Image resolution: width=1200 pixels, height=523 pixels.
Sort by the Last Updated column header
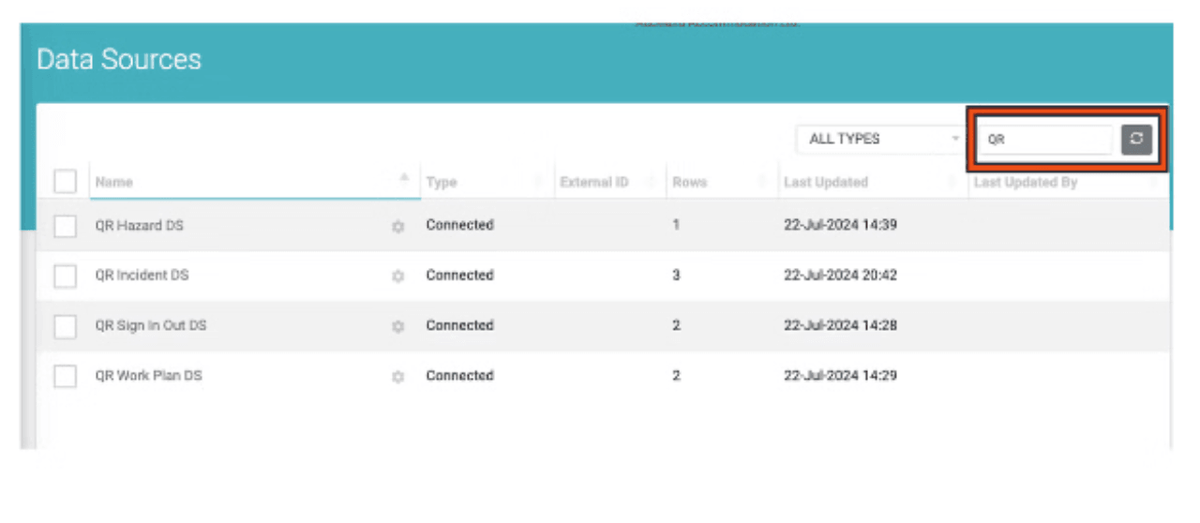(x=825, y=183)
